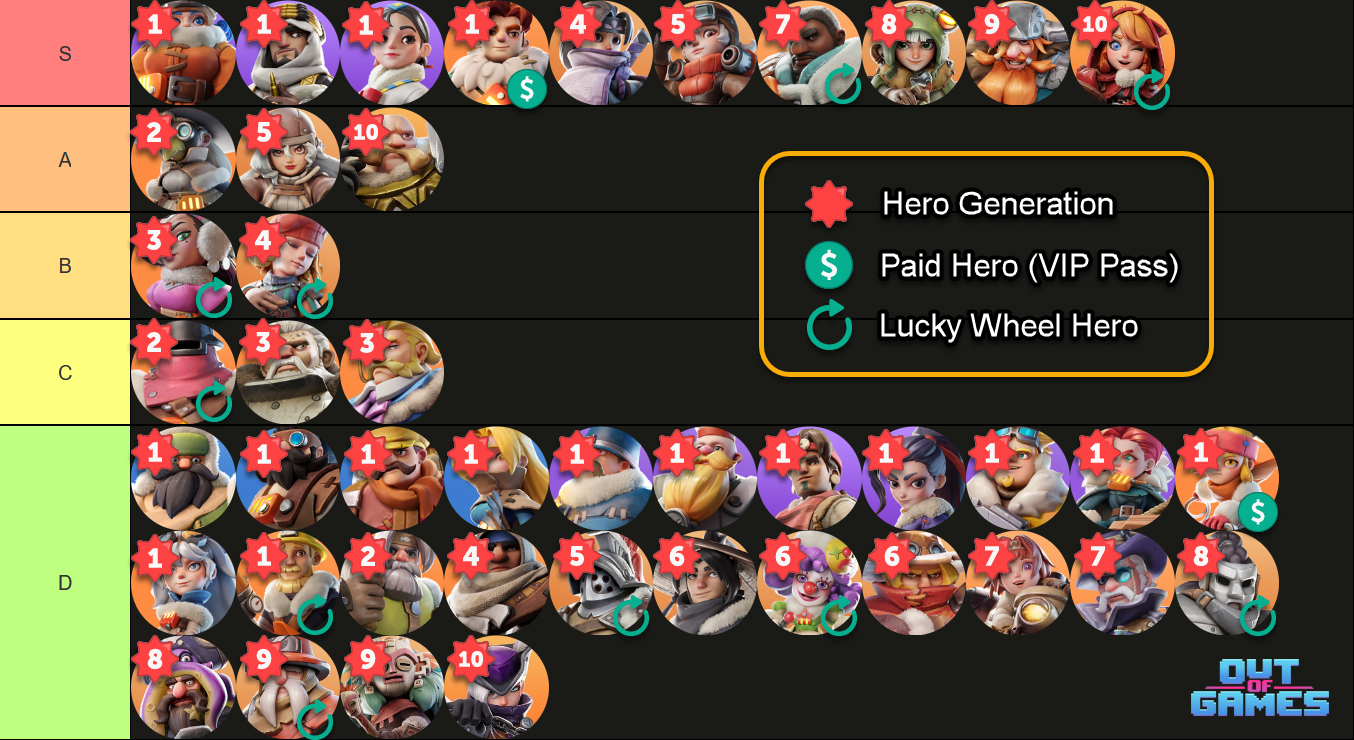The image size is (1354, 740).
Task: Select the generation 8 green-hooded hero in S tier
Action: click(914, 53)
